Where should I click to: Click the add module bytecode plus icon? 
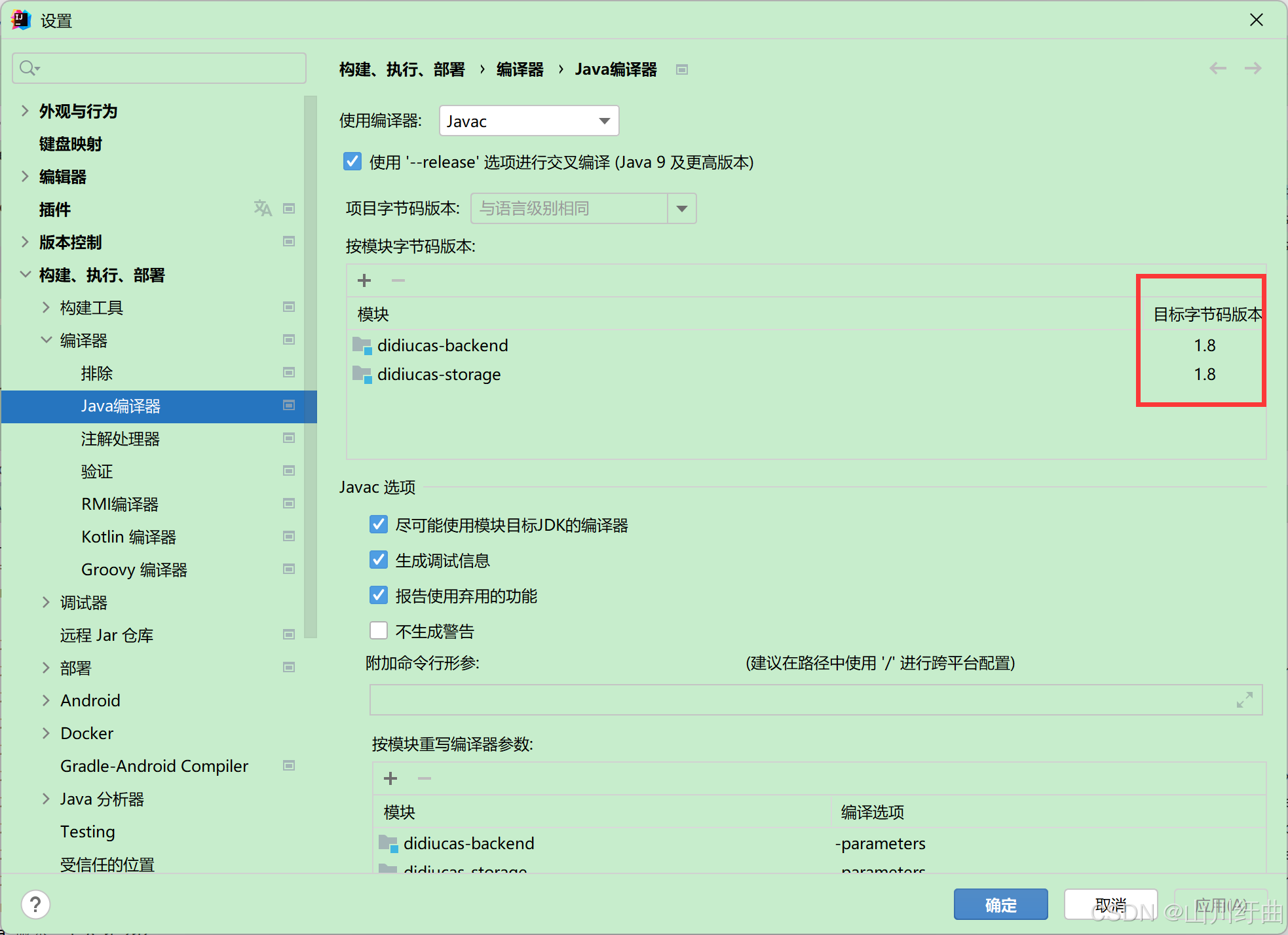[x=364, y=280]
